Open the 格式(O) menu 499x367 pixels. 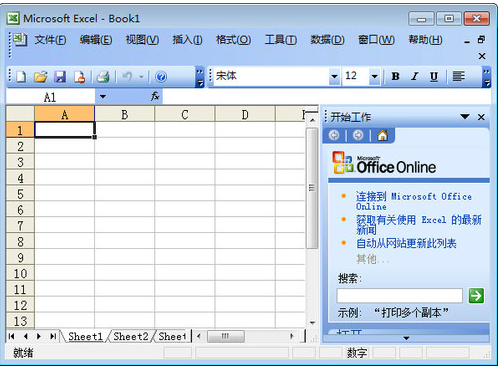tap(233, 40)
